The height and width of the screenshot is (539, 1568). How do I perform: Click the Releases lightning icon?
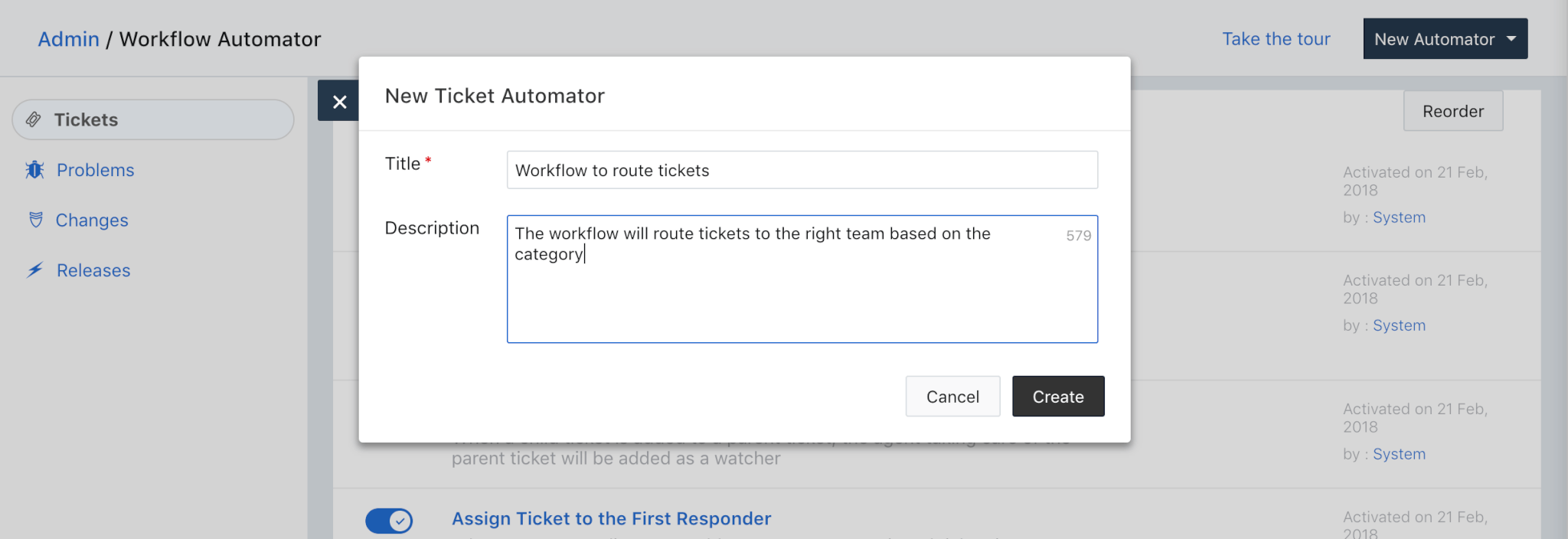pyautogui.click(x=34, y=269)
